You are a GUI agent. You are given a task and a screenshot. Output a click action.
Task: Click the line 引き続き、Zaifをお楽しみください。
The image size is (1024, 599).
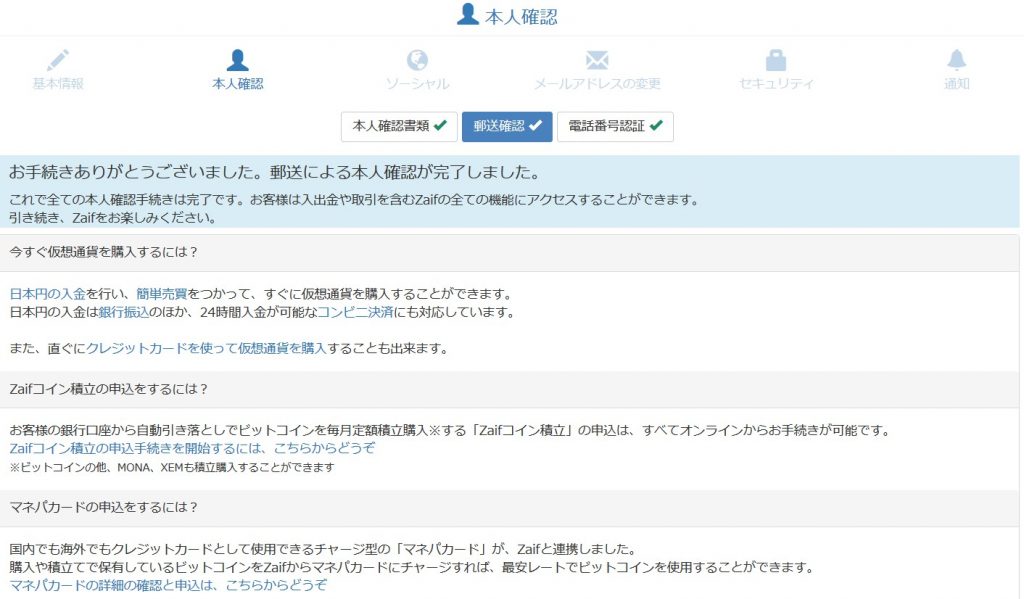(x=113, y=218)
